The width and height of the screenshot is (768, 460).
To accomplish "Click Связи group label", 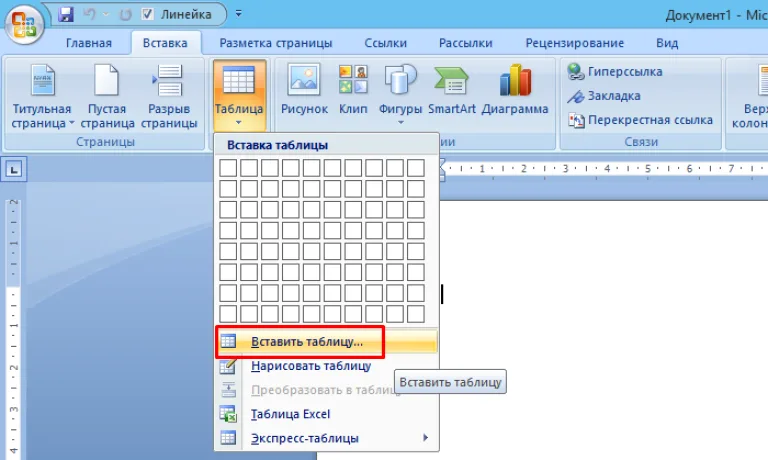I will click(x=641, y=142).
